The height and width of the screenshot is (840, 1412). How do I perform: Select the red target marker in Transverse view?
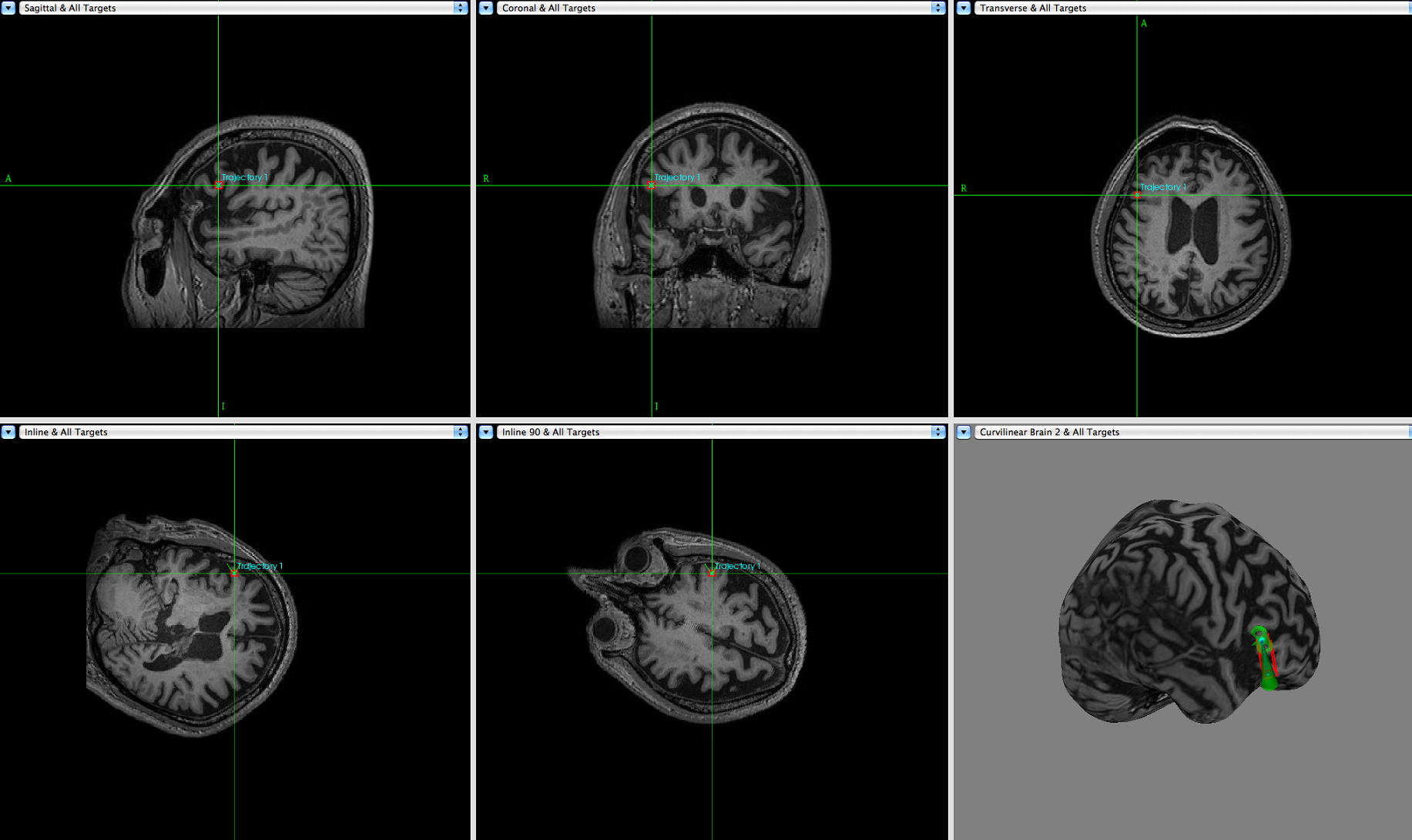[1137, 195]
